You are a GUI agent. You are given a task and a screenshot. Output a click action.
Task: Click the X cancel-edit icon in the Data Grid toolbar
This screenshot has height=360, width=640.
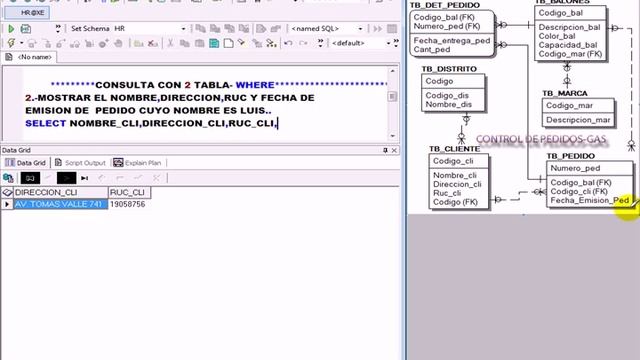[x=156, y=178]
